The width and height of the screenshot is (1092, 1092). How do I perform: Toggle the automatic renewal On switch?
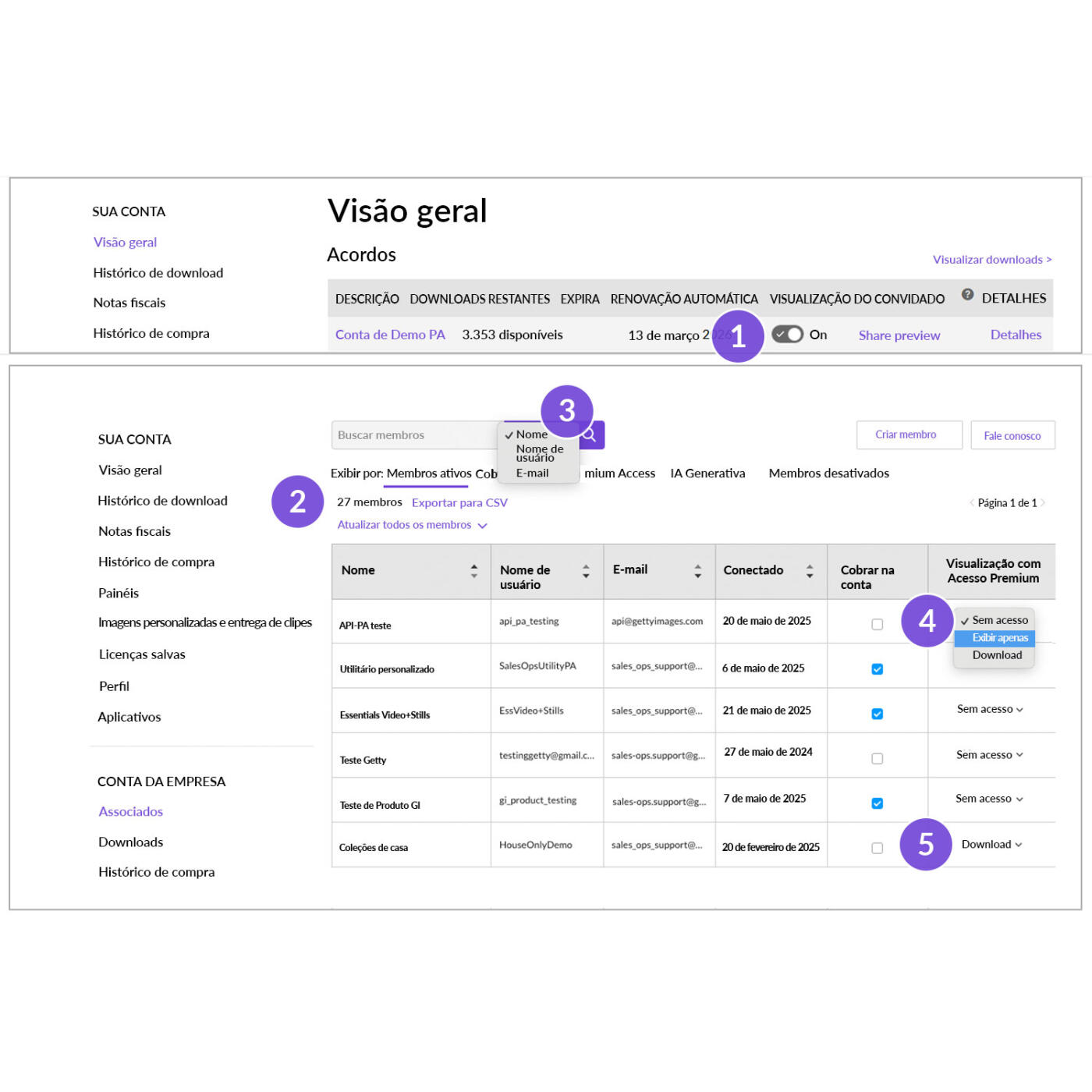pos(787,335)
